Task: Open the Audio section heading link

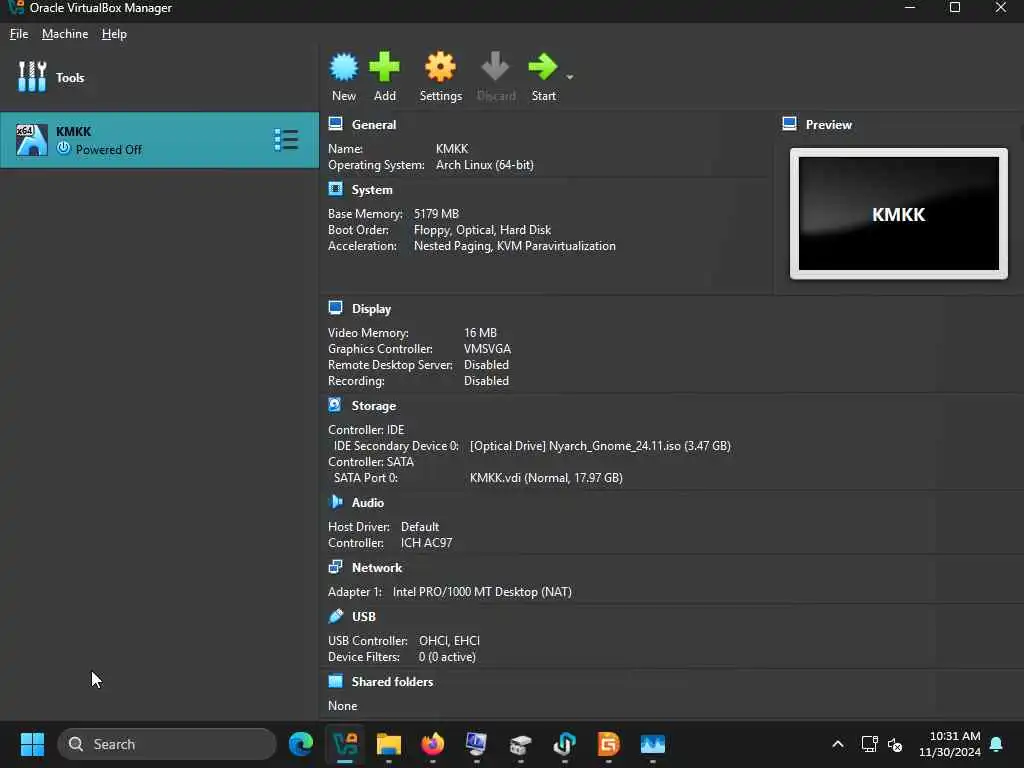Action: (368, 503)
